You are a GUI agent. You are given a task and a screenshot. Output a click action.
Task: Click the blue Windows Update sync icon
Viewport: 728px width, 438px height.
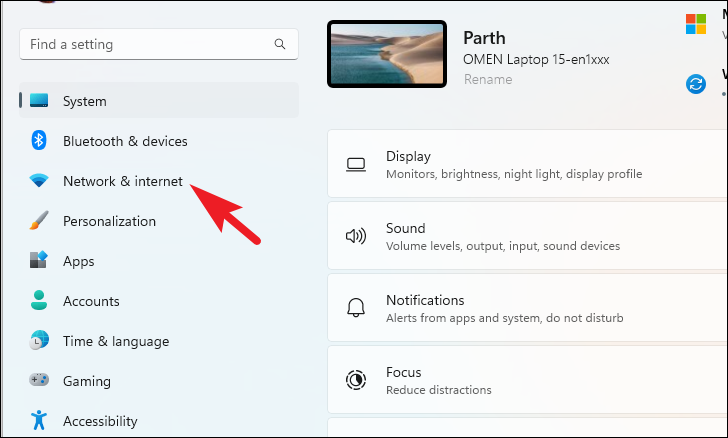pyautogui.click(x=696, y=84)
